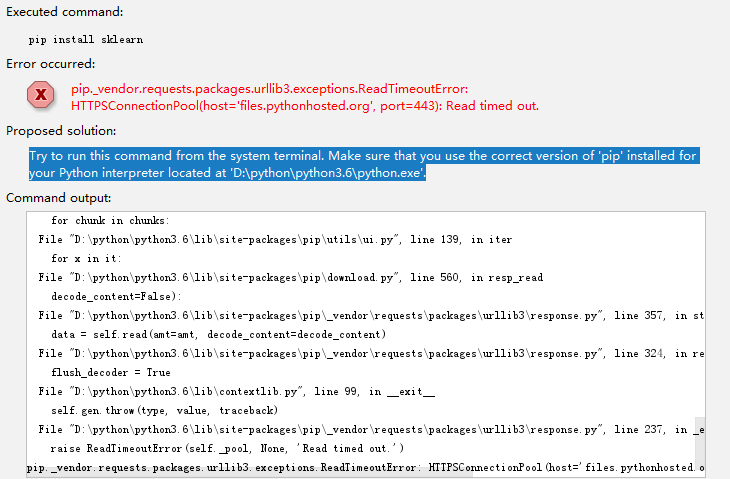The image size is (730, 479).
Task: Click 'for chunk in chunks:' output line
Action: point(111,221)
